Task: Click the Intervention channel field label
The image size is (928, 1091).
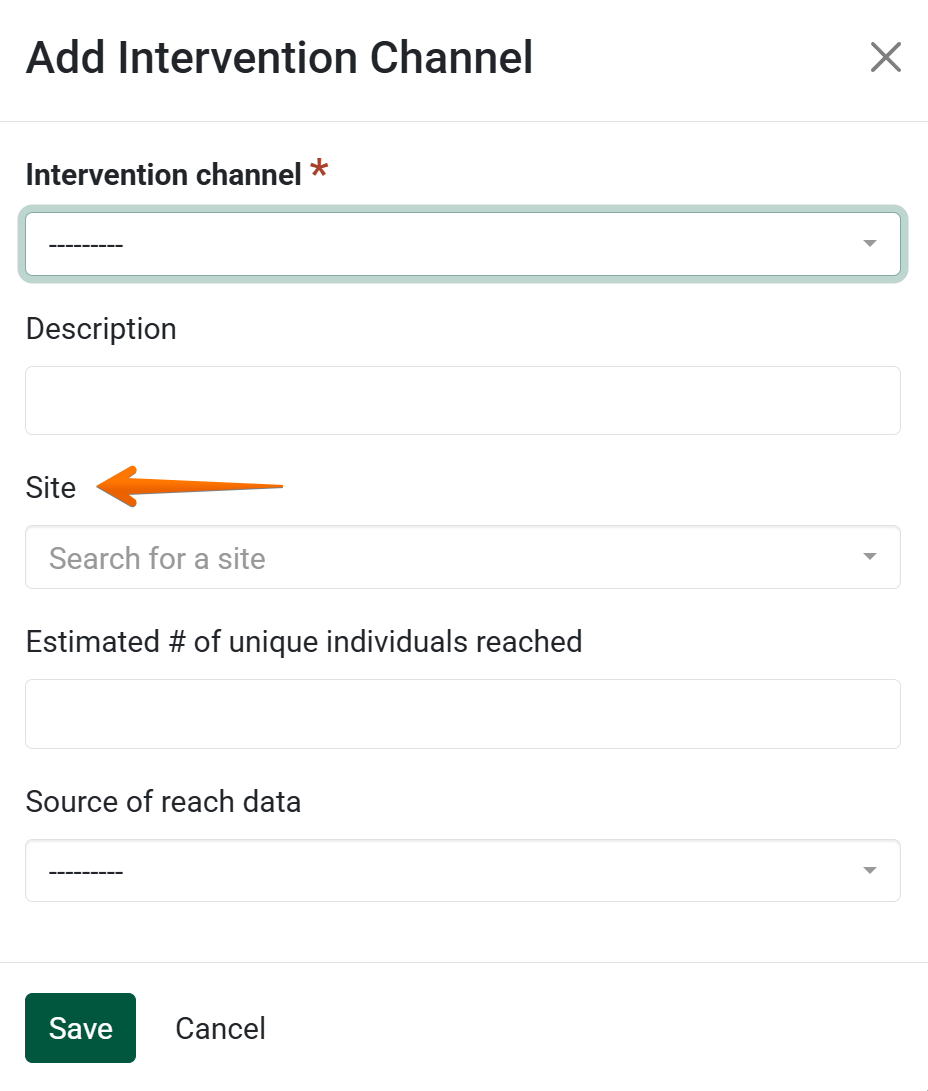Action: pyautogui.click(x=163, y=175)
